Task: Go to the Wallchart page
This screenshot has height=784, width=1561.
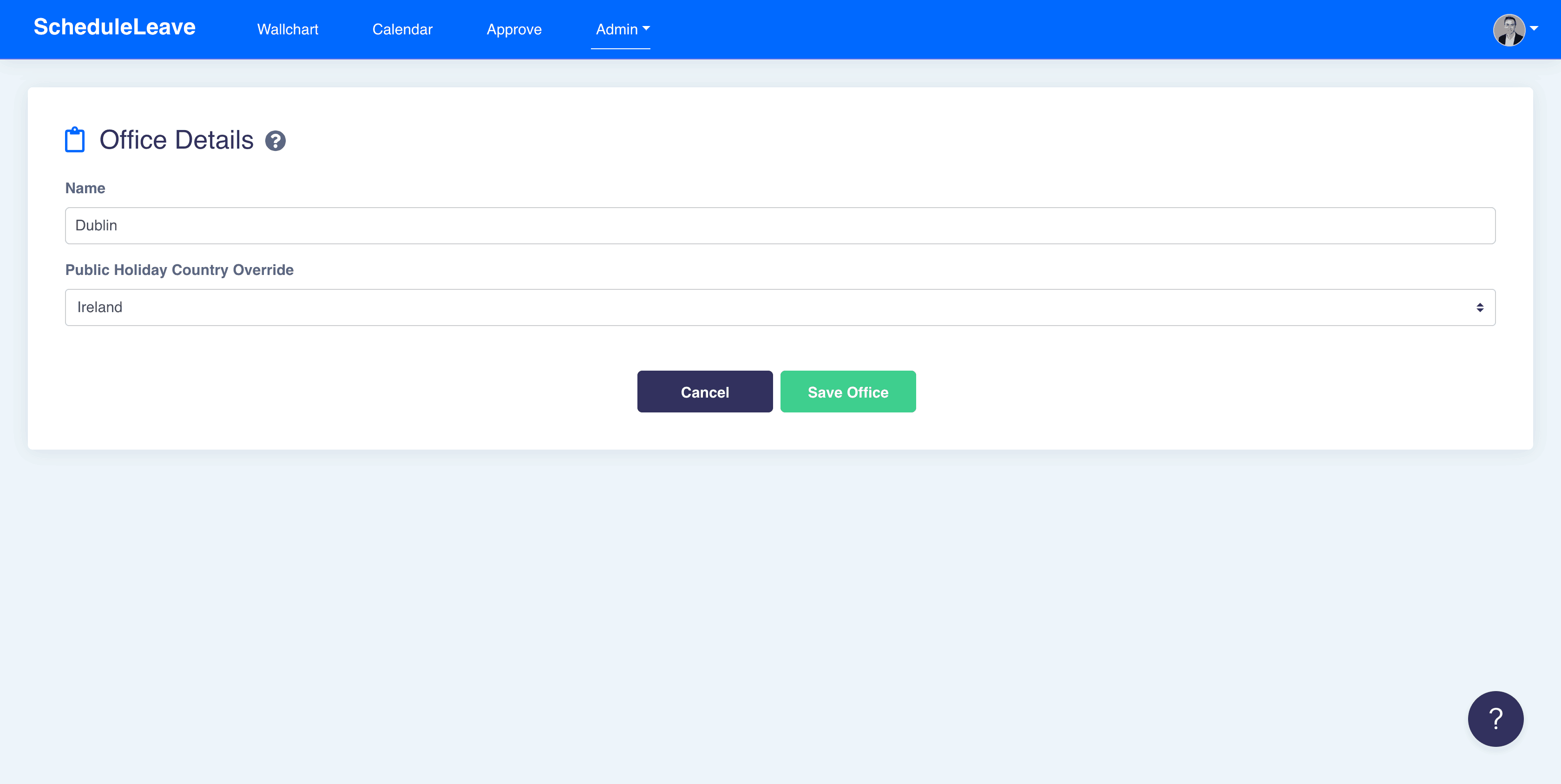Action: coord(287,29)
